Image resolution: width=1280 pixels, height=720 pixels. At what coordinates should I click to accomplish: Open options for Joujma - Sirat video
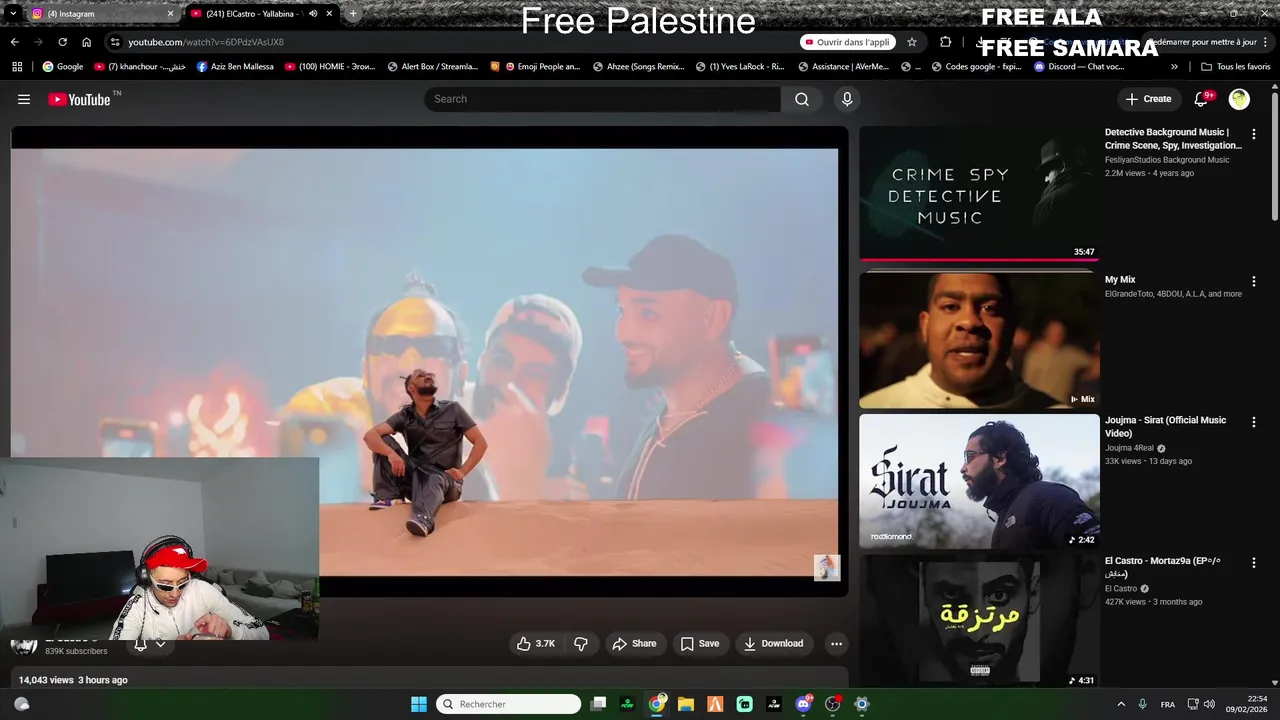[x=1253, y=422]
